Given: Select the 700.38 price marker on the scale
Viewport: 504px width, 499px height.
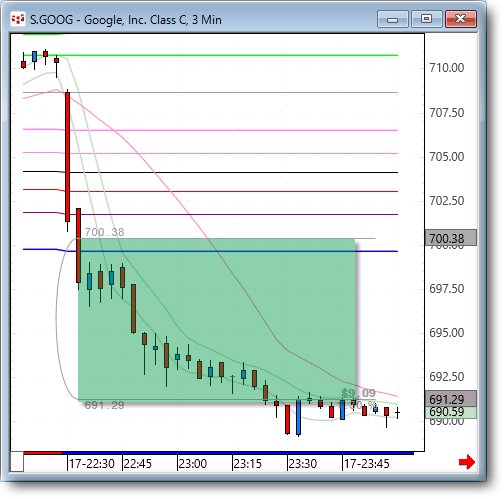Looking at the screenshot, I should coord(451,238).
